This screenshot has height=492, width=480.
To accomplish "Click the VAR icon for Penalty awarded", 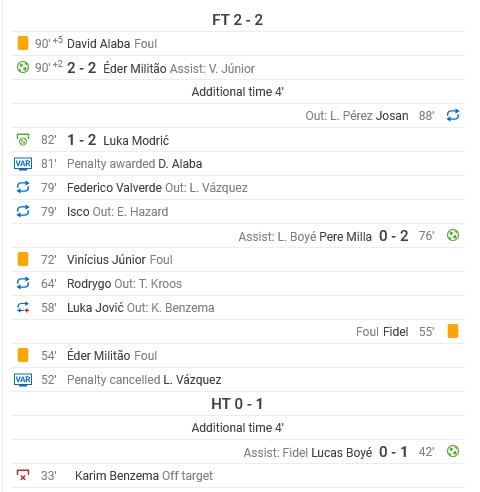I will point(23,164).
